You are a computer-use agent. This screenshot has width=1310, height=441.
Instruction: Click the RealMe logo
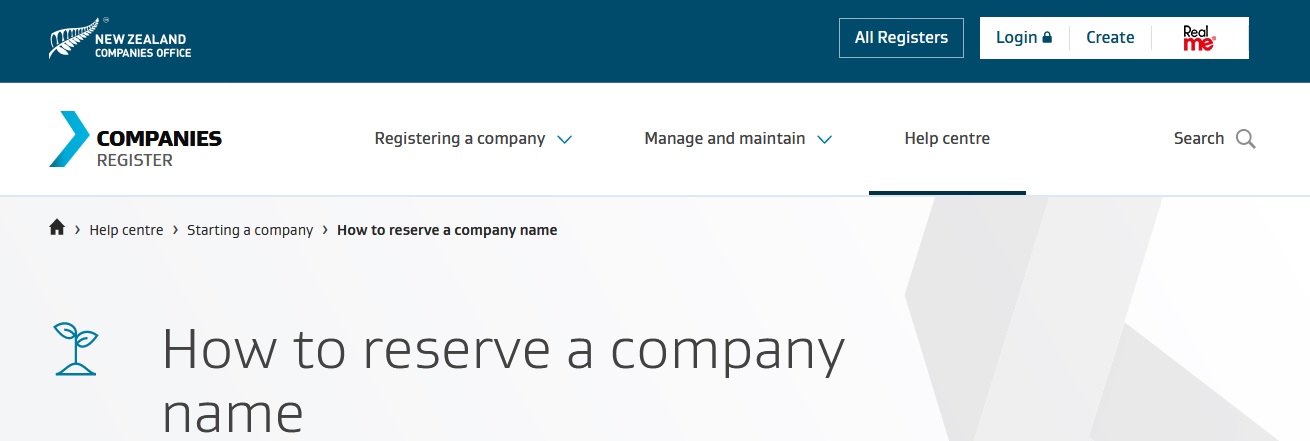tap(1198, 38)
